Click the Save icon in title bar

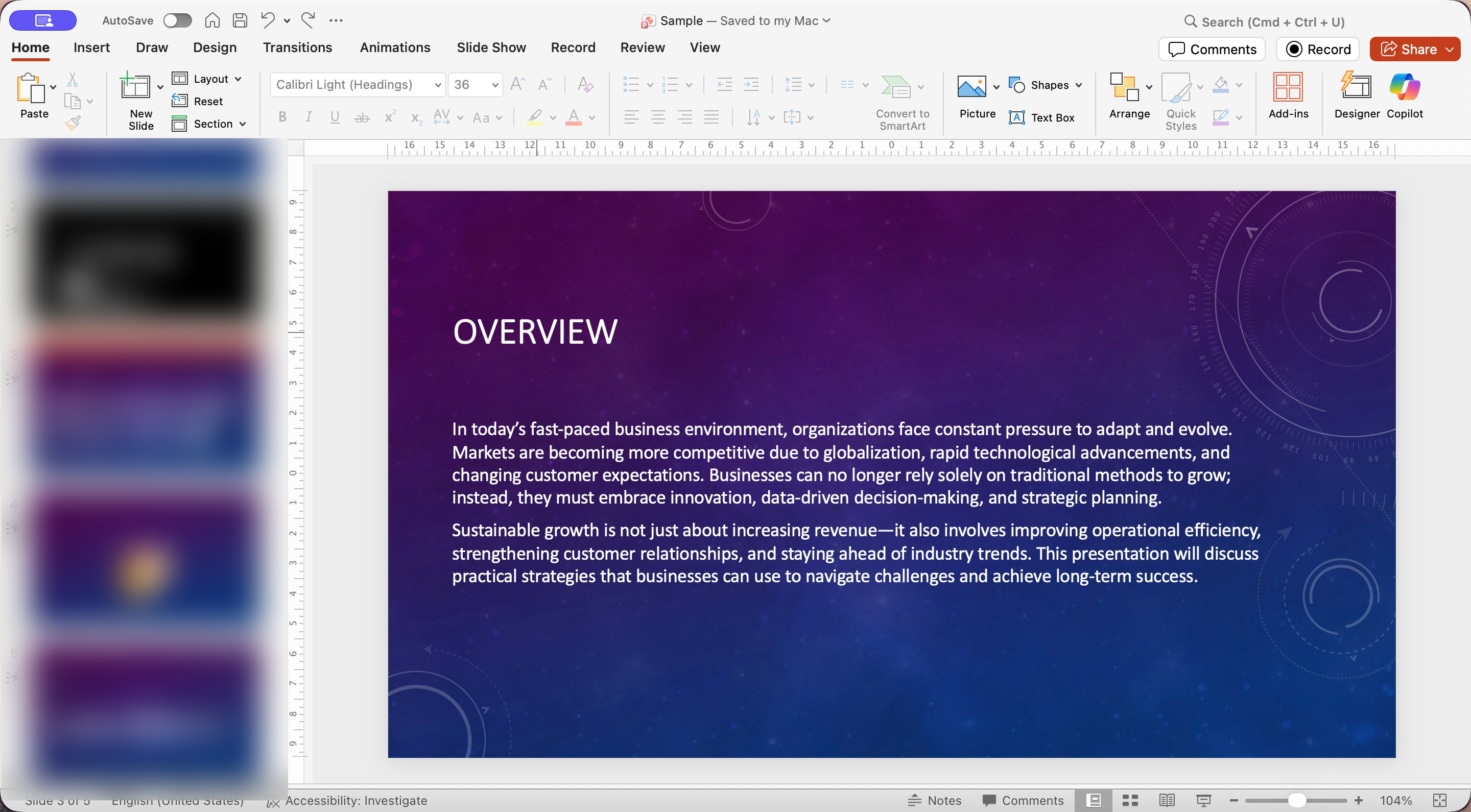(x=240, y=20)
